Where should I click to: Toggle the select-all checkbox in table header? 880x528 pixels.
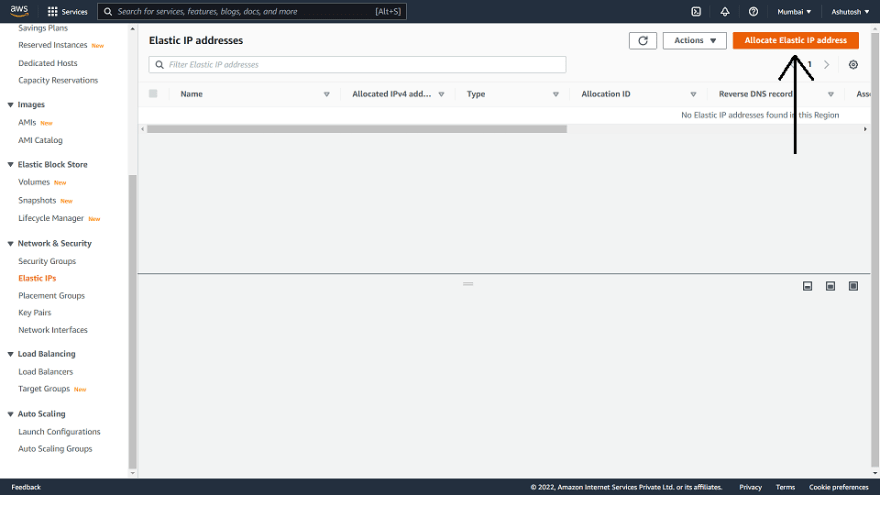153,94
